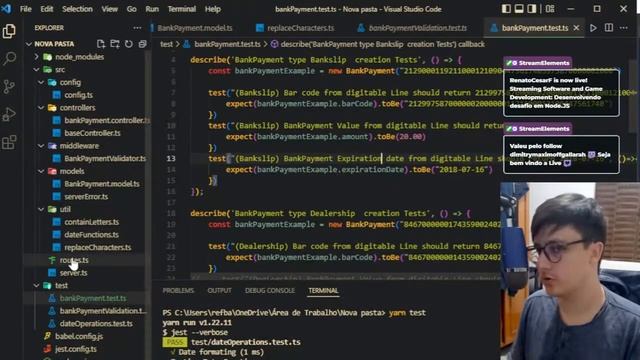The height and width of the screenshot is (360, 640).
Task: Open the Extensions view
Action: (9, 142)
